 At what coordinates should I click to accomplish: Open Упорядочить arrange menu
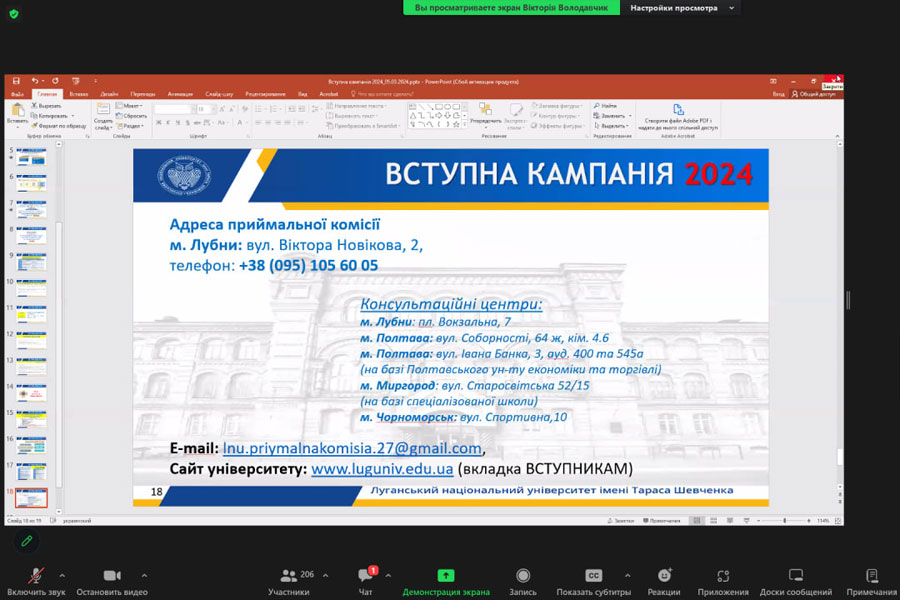(486, 113)
